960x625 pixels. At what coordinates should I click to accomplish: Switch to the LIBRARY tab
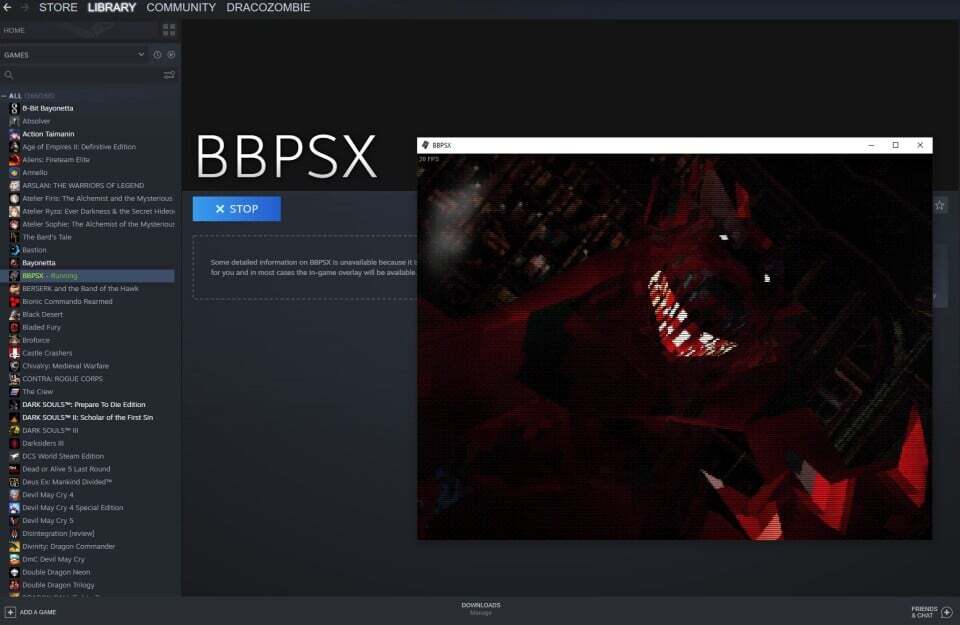(111, 7)
